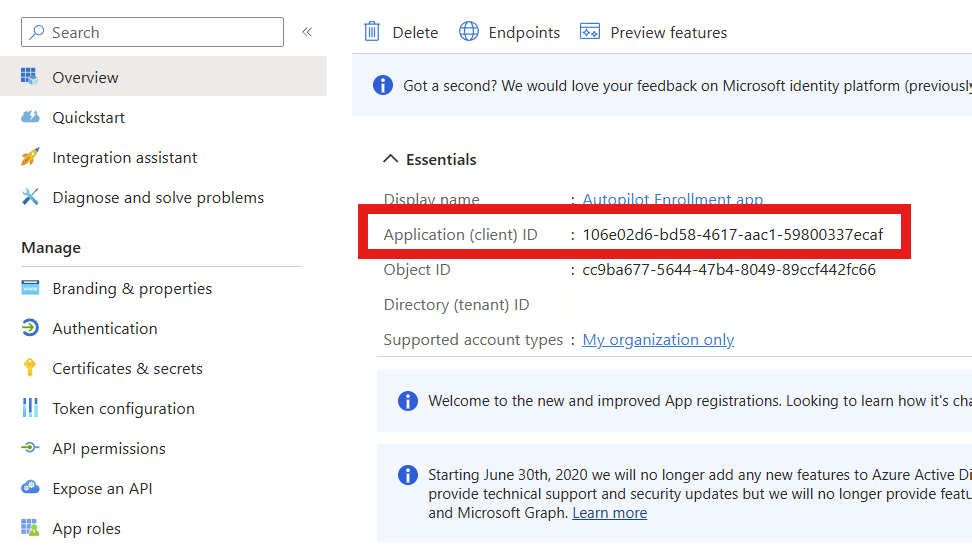Viewport: 972px width, 552px height.
Task: Click the Branding & properties icon
Action: (30, 289)
